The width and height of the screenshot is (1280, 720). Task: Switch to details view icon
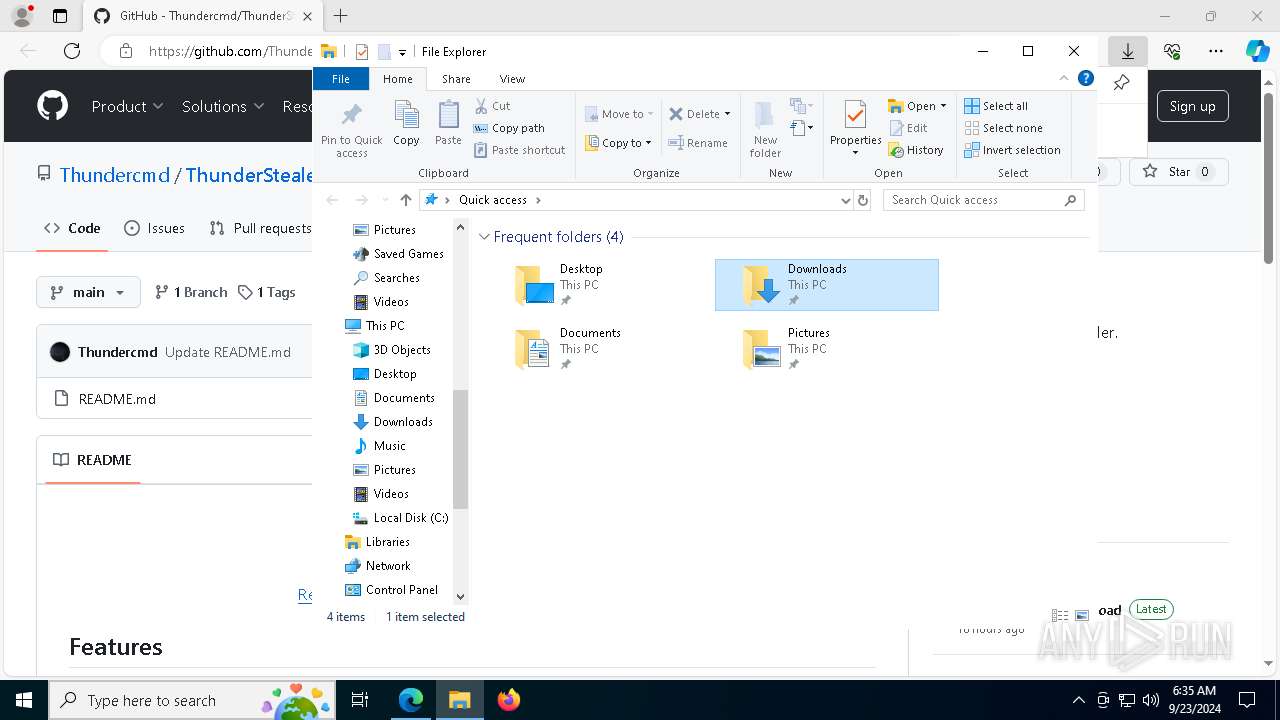tap(1061, 616)
